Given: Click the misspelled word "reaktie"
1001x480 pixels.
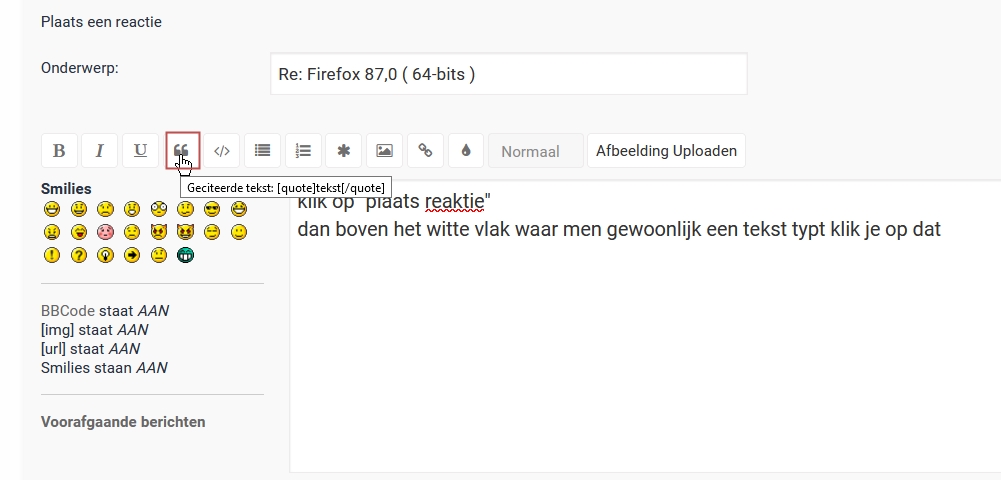Looking at the screenshot, I should 455,202.
